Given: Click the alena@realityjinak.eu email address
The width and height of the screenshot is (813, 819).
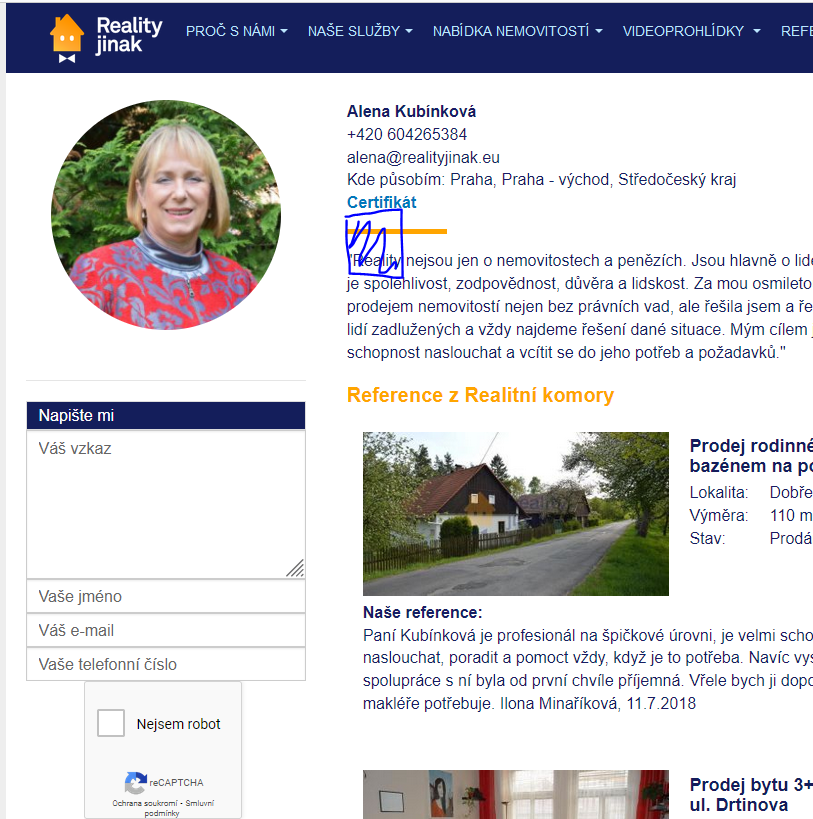Looking at the screenshot, I should click(x=423, y=157).
